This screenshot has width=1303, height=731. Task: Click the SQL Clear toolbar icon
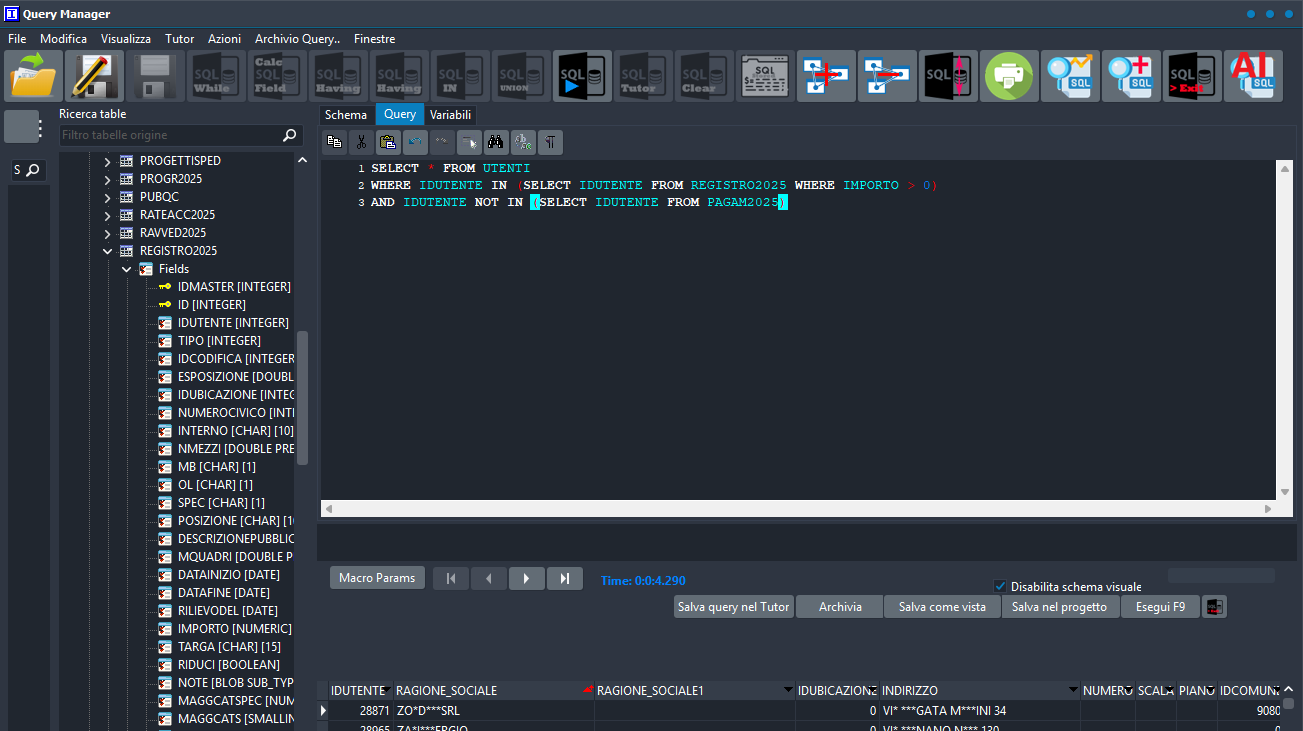pyautogui.click(x=704, y=76)
